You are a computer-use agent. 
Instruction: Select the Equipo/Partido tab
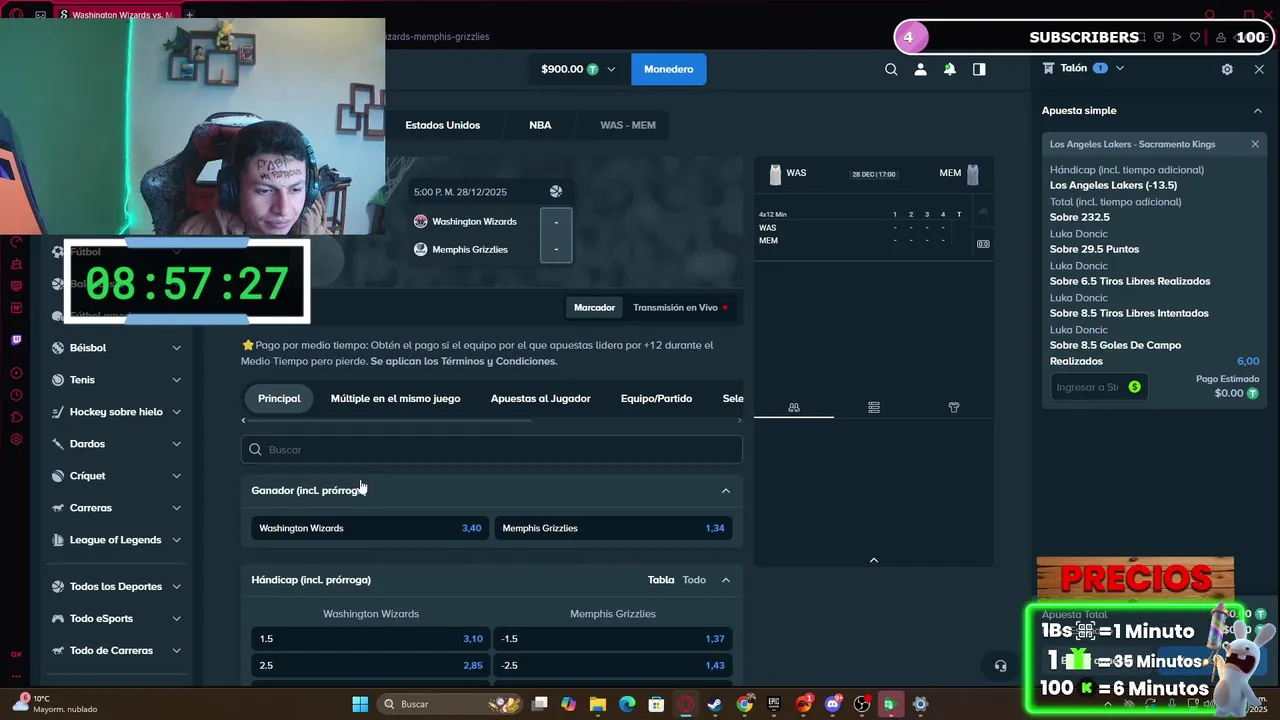pos(656,398)
